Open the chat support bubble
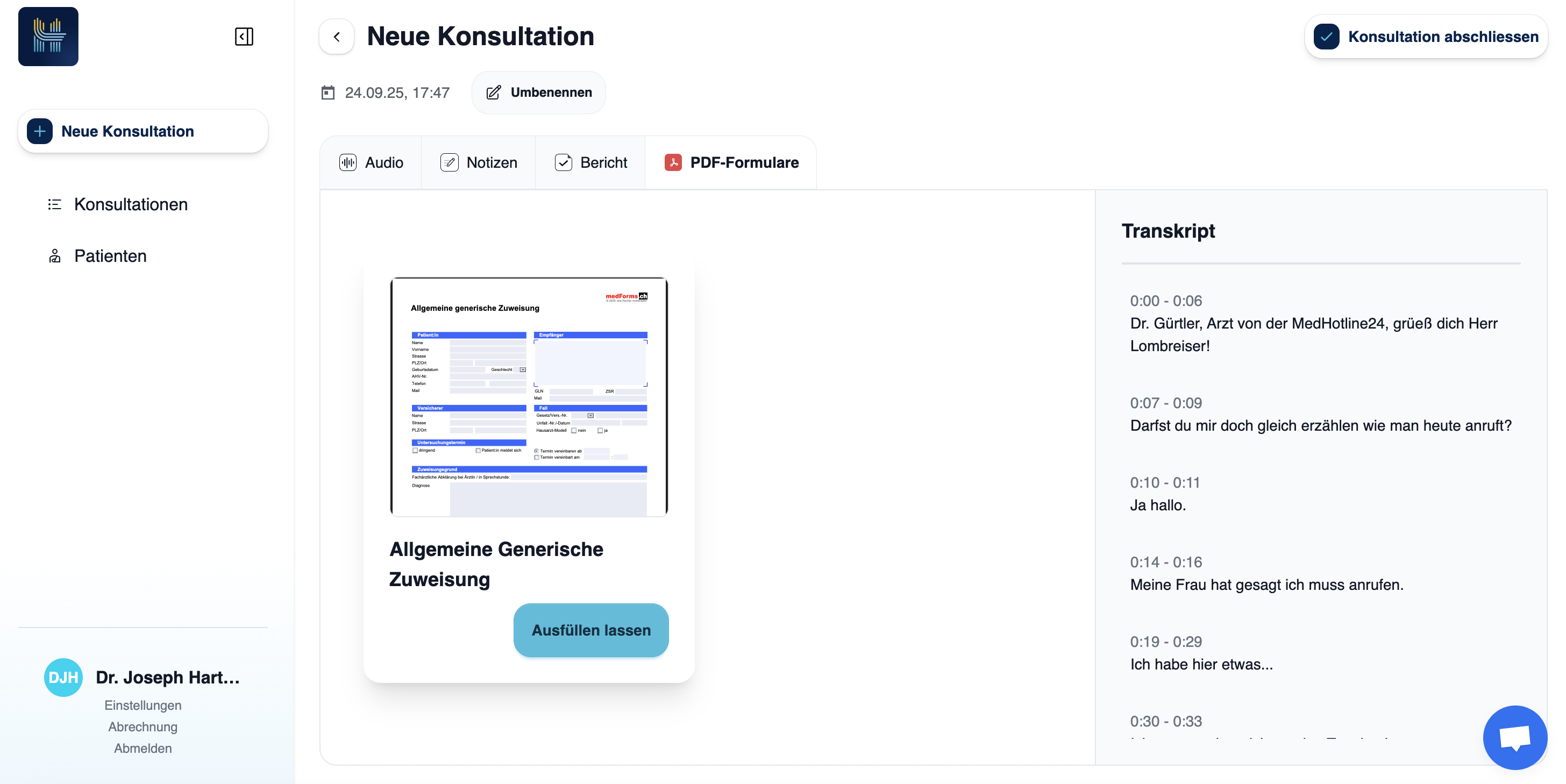 click(1514, 737)
